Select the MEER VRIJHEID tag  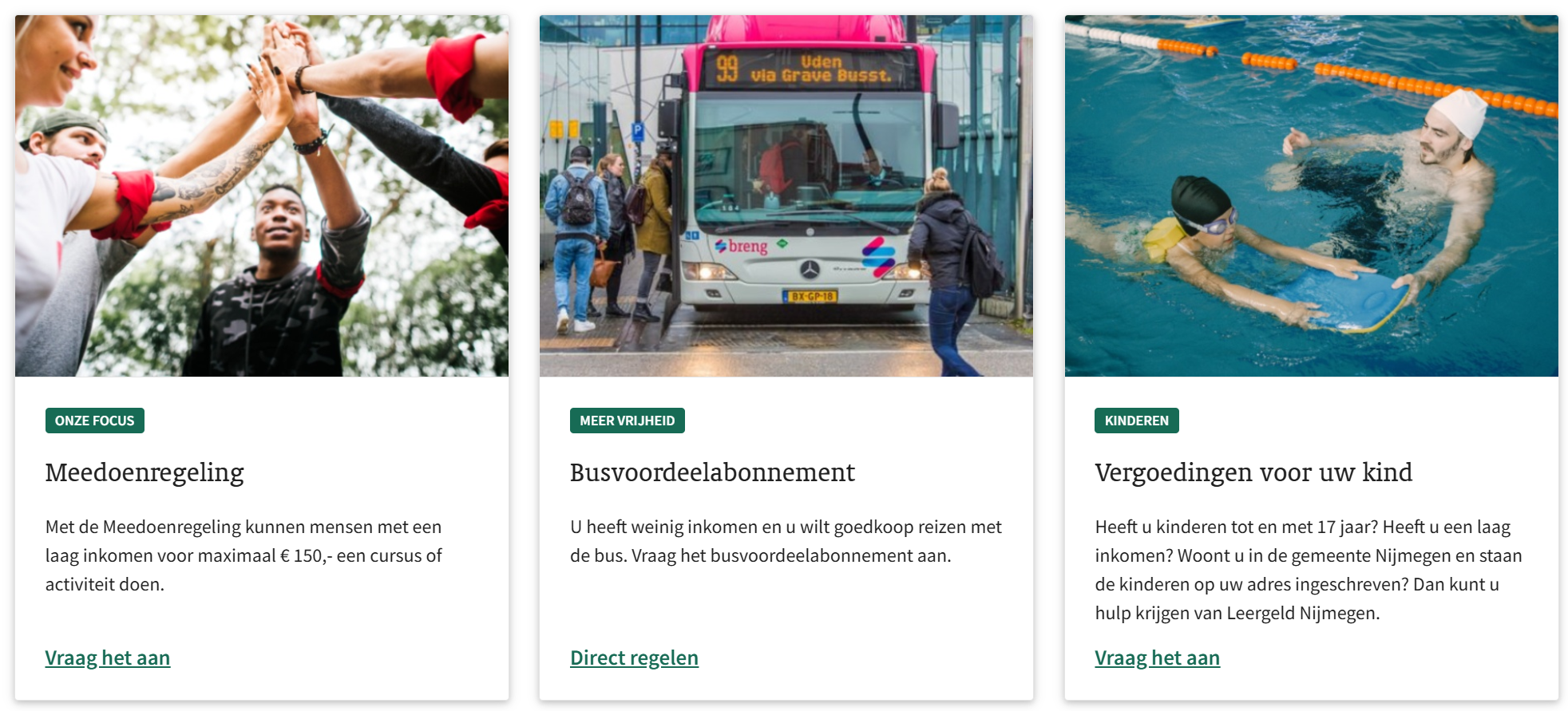[628, 421]
